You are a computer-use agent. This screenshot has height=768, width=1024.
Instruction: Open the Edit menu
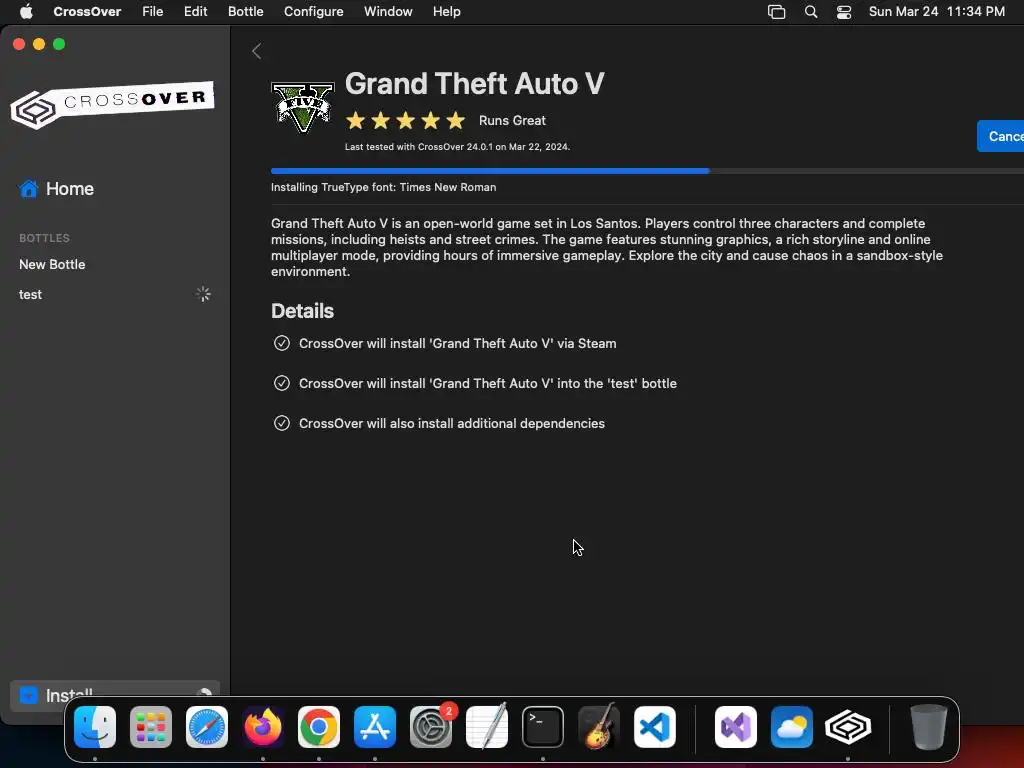click(x=195, y=11)
